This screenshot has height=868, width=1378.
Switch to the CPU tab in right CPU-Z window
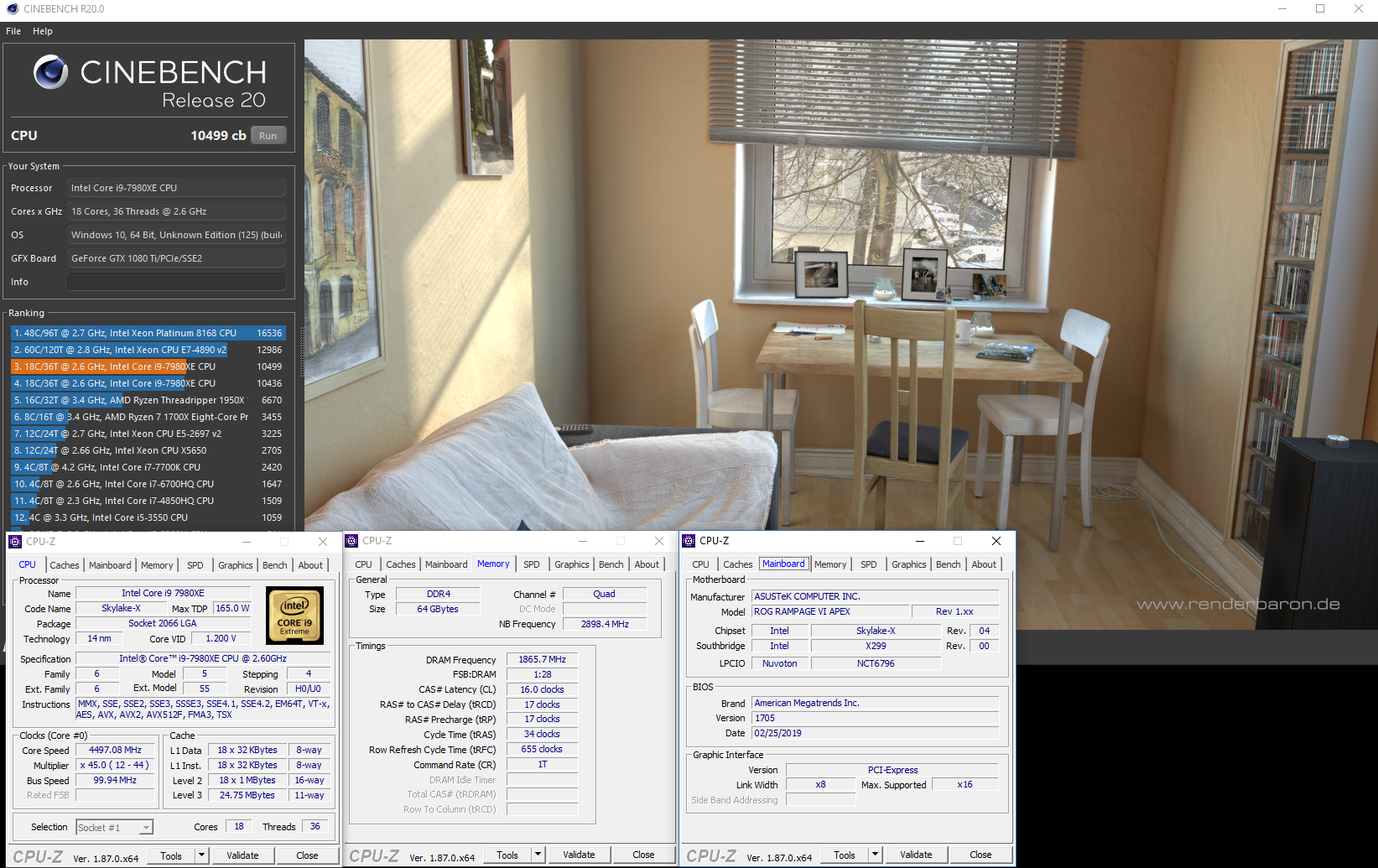[700, 564]
